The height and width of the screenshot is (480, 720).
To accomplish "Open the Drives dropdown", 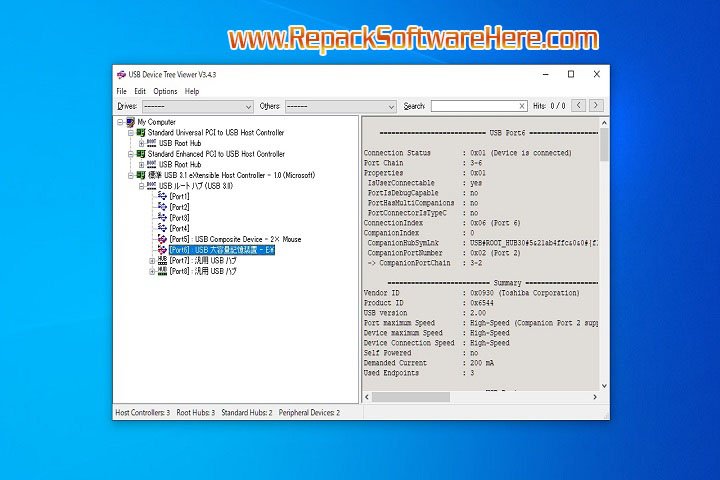I will pos(198,107).
